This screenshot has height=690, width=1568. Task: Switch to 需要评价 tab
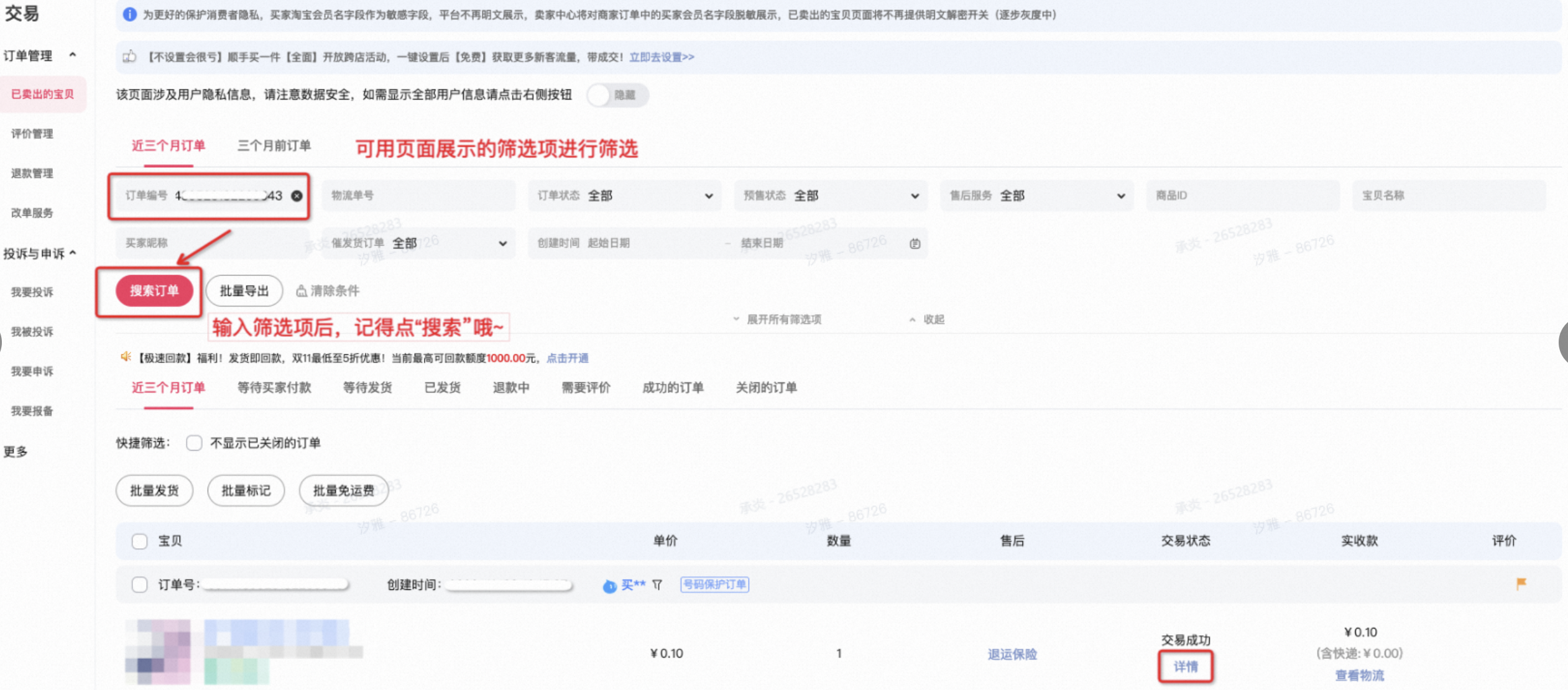click(x=586, y=387)
